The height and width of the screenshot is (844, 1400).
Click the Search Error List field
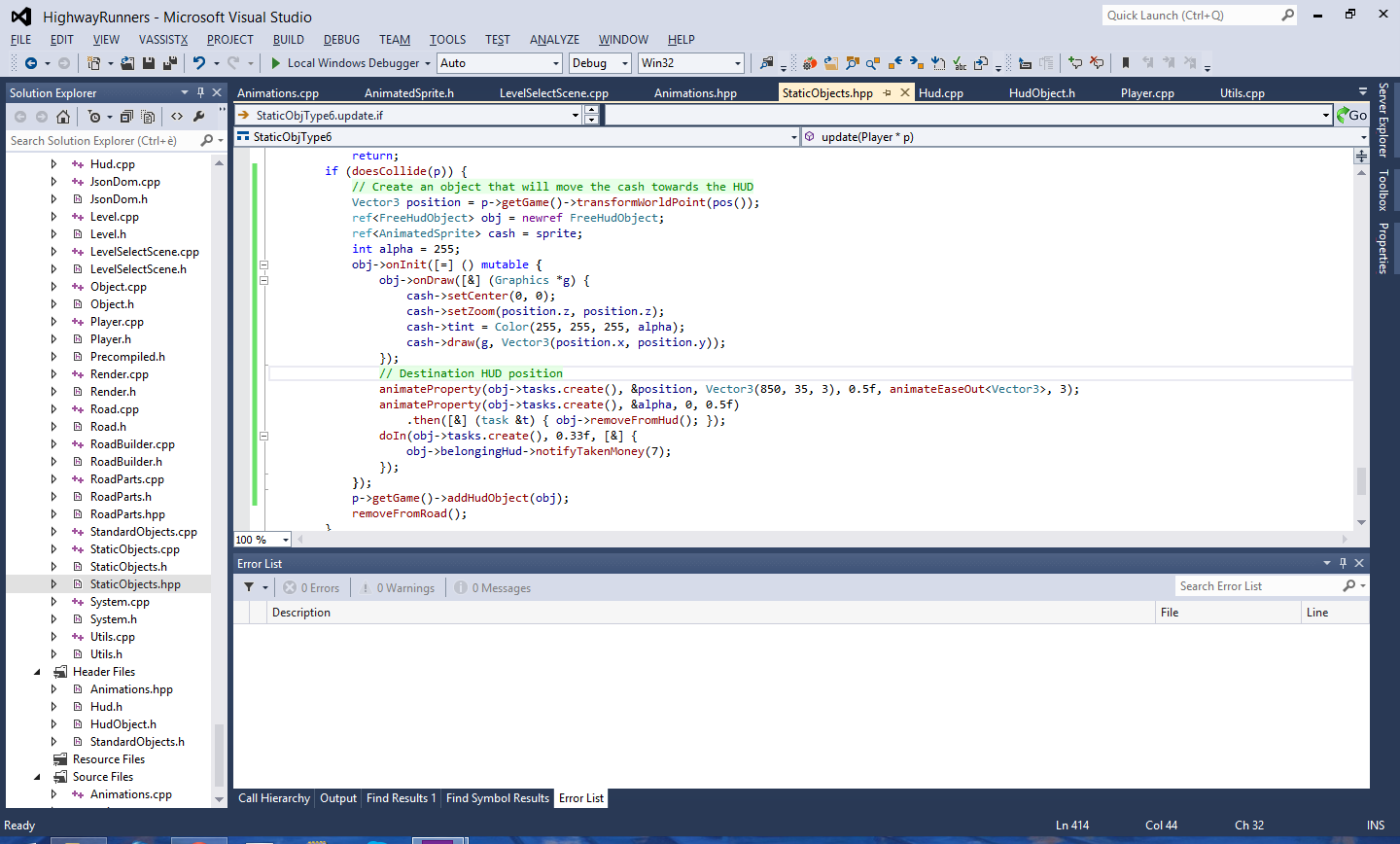[1256, 586]
